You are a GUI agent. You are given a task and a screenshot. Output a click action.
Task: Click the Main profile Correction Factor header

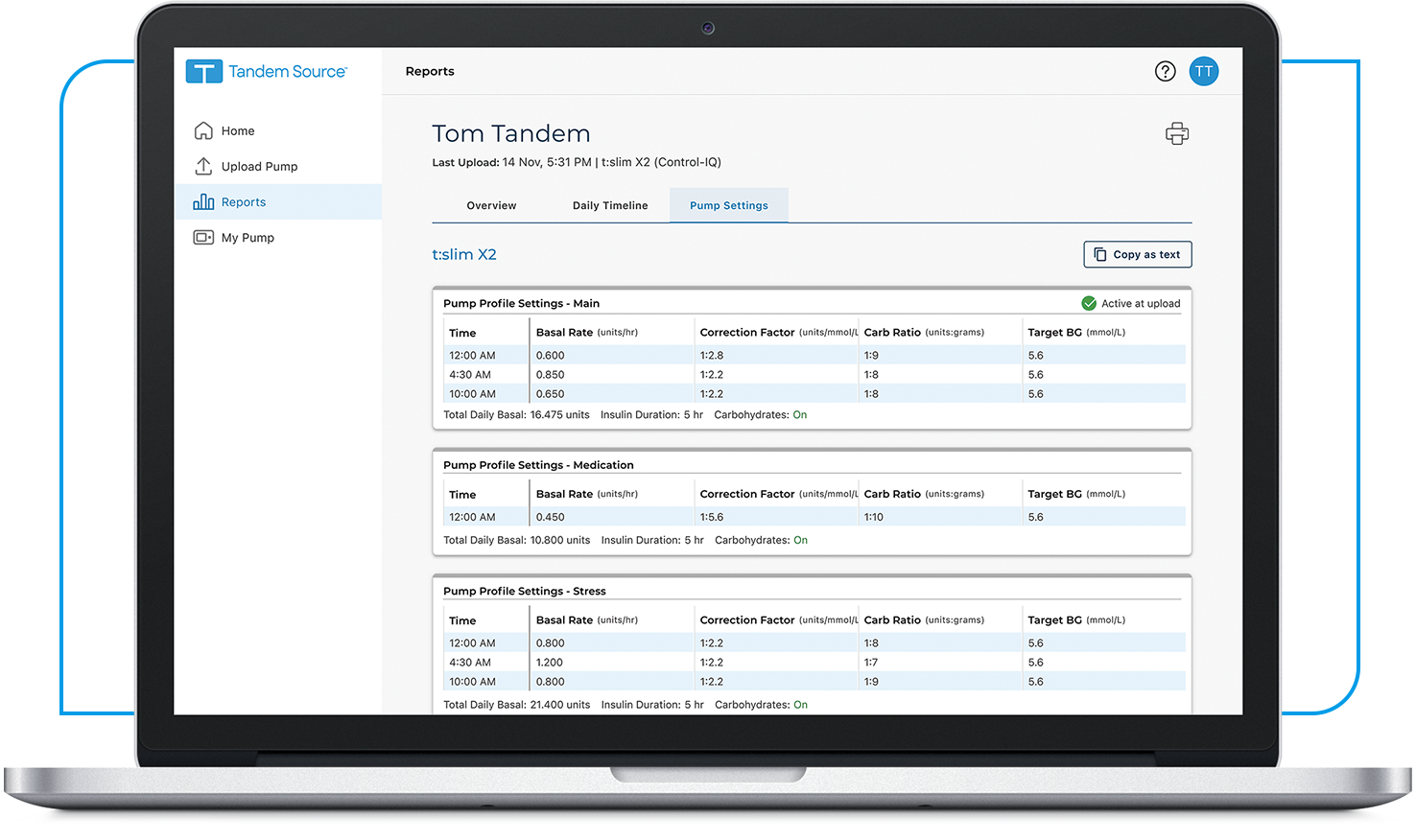[x=779, y=332]
